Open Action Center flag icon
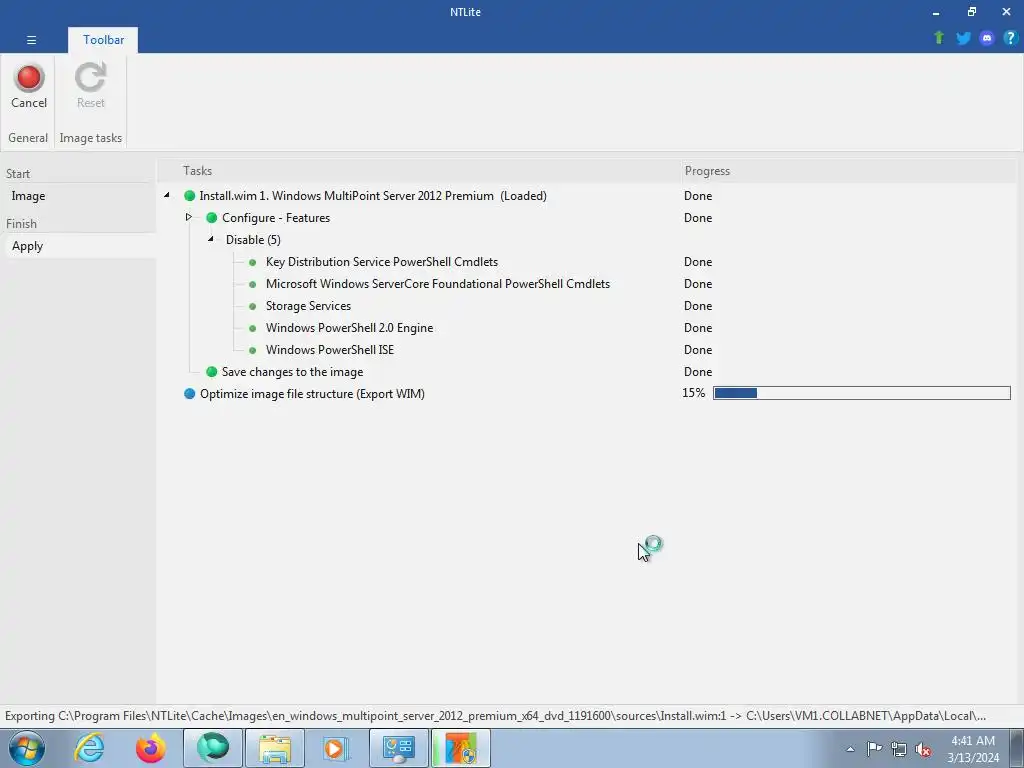Image resolution: width=1024 pixels, height=768 pixels. coord(874,748)
